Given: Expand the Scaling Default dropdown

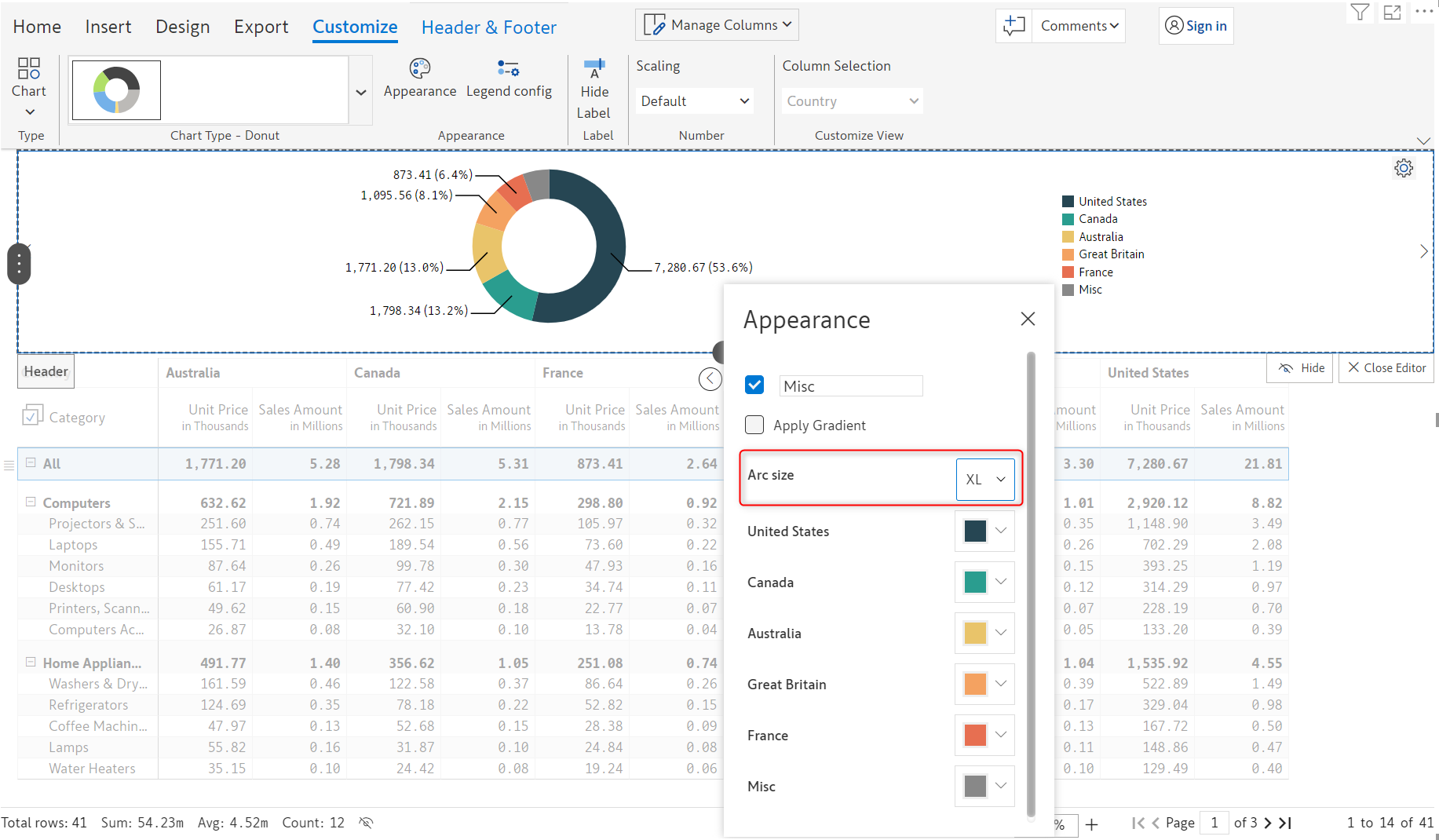Looking at the screenshot, I should (694, 101).
